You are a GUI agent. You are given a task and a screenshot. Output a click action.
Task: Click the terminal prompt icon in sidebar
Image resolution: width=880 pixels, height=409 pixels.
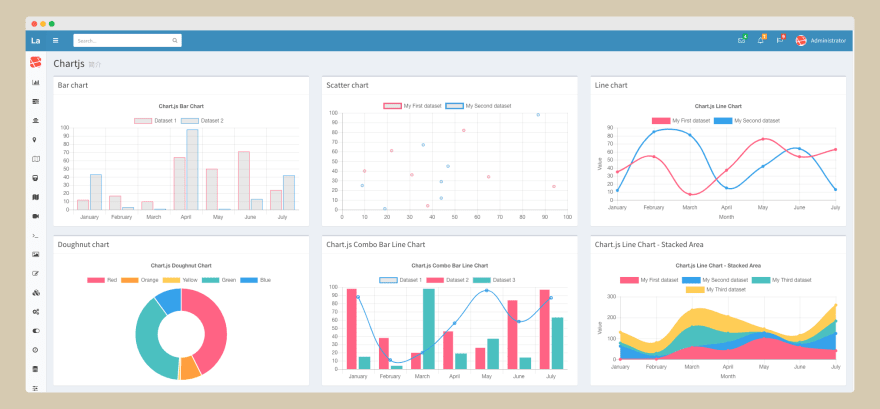36,235
